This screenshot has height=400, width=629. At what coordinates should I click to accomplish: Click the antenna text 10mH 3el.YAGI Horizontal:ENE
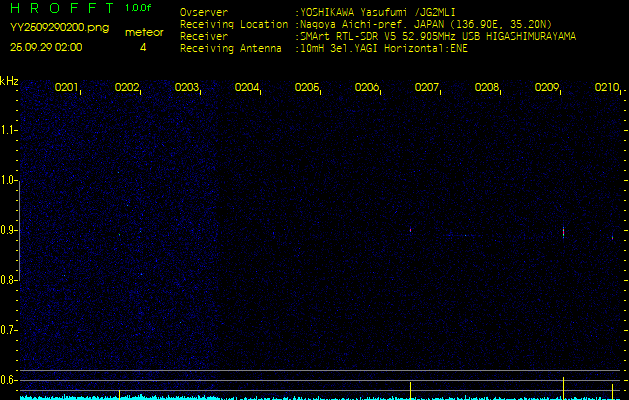[384, 49]
